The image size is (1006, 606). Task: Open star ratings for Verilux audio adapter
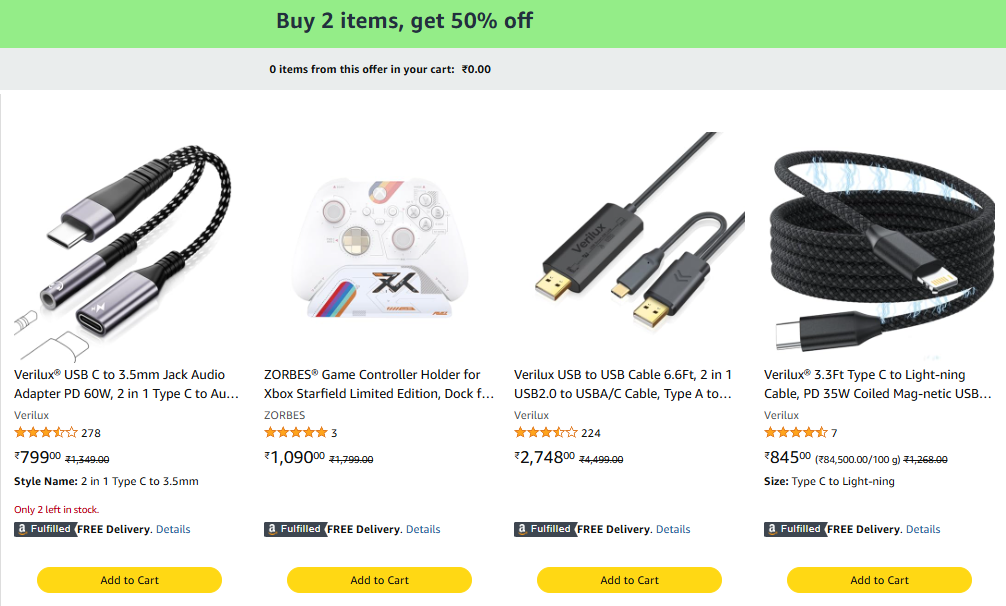(x=45, y=433)
